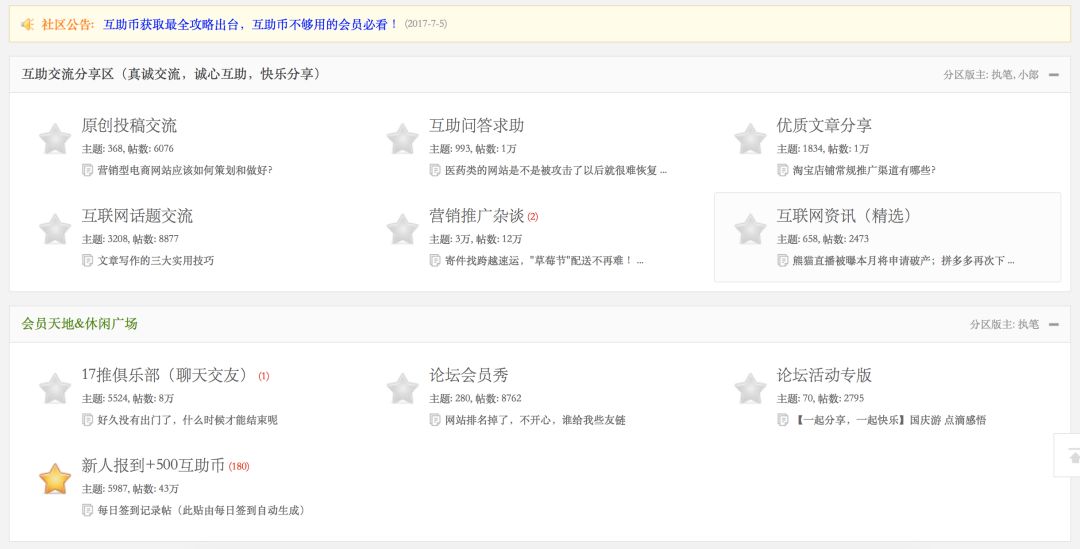Open moderator 执笔 in 互助交流分享区 header
This screenshot has height=549, width=1080.
(x=1001, y=74)
